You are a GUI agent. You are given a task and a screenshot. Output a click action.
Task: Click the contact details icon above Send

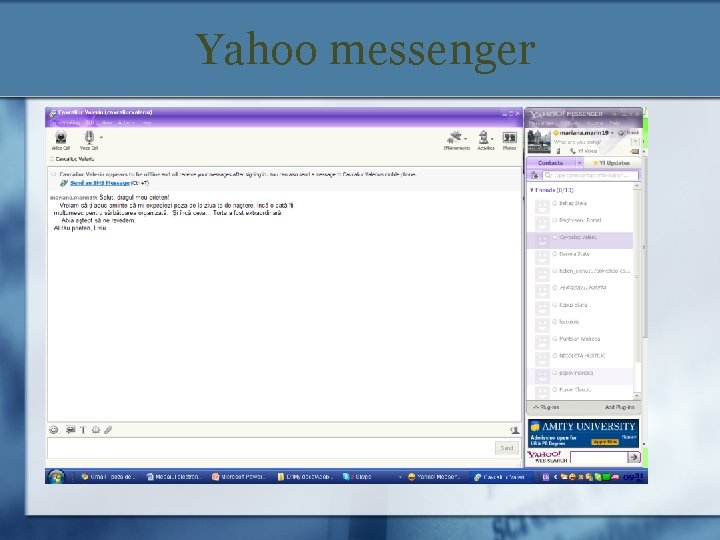515,430
